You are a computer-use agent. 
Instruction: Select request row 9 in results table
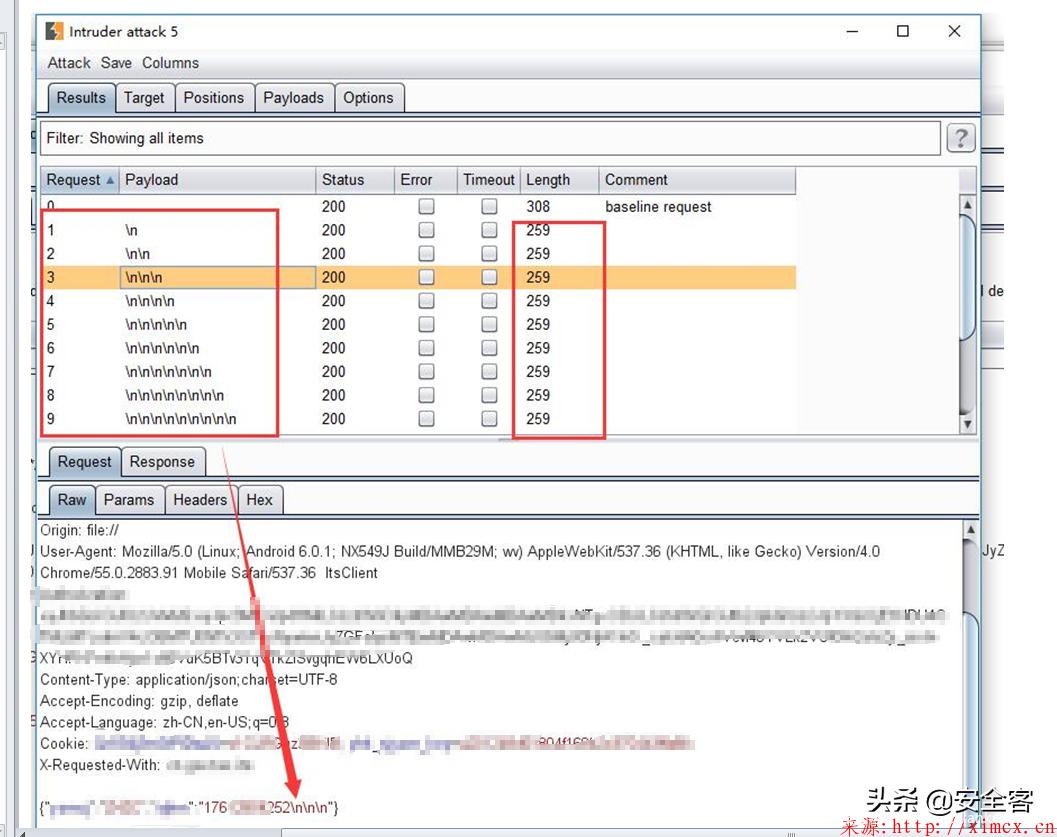coord(419,418)
